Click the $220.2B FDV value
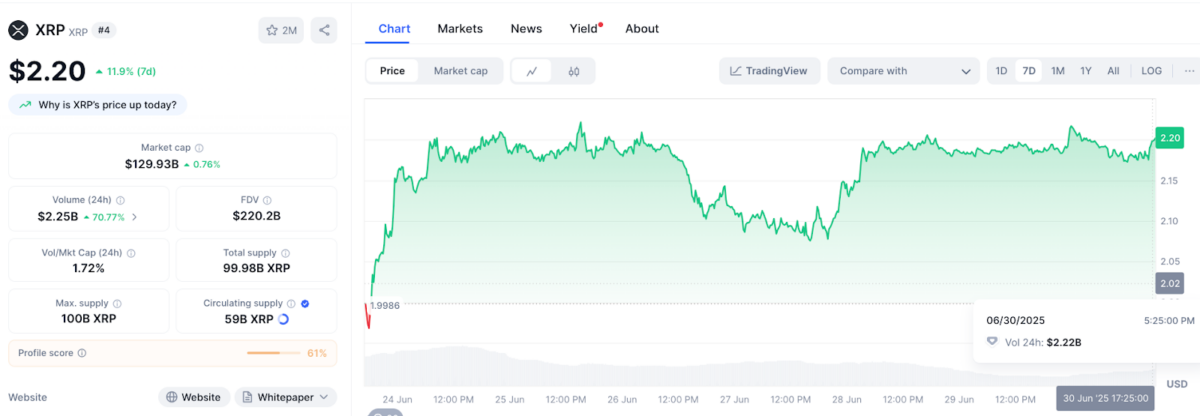The image size is (1200, 416). [257, 215]
